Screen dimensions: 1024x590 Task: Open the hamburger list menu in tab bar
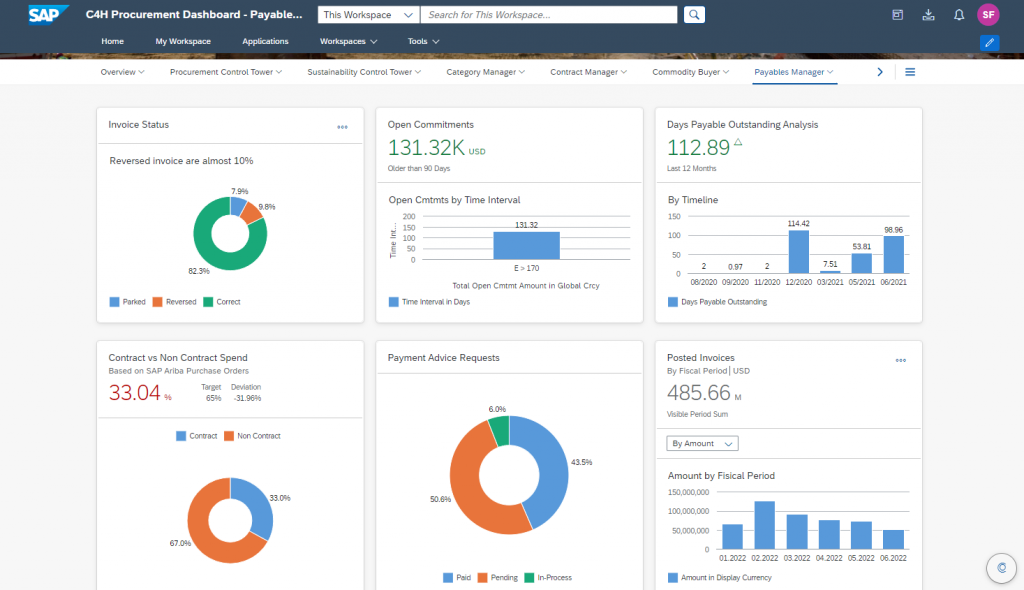(910, 72)
